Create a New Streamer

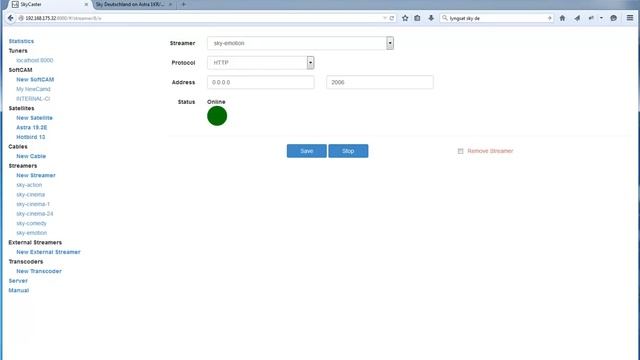[36, 176]
